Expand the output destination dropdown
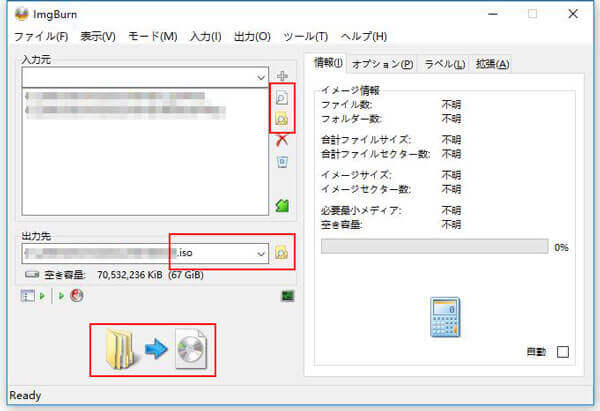600x411 pixels. [261, 253]
